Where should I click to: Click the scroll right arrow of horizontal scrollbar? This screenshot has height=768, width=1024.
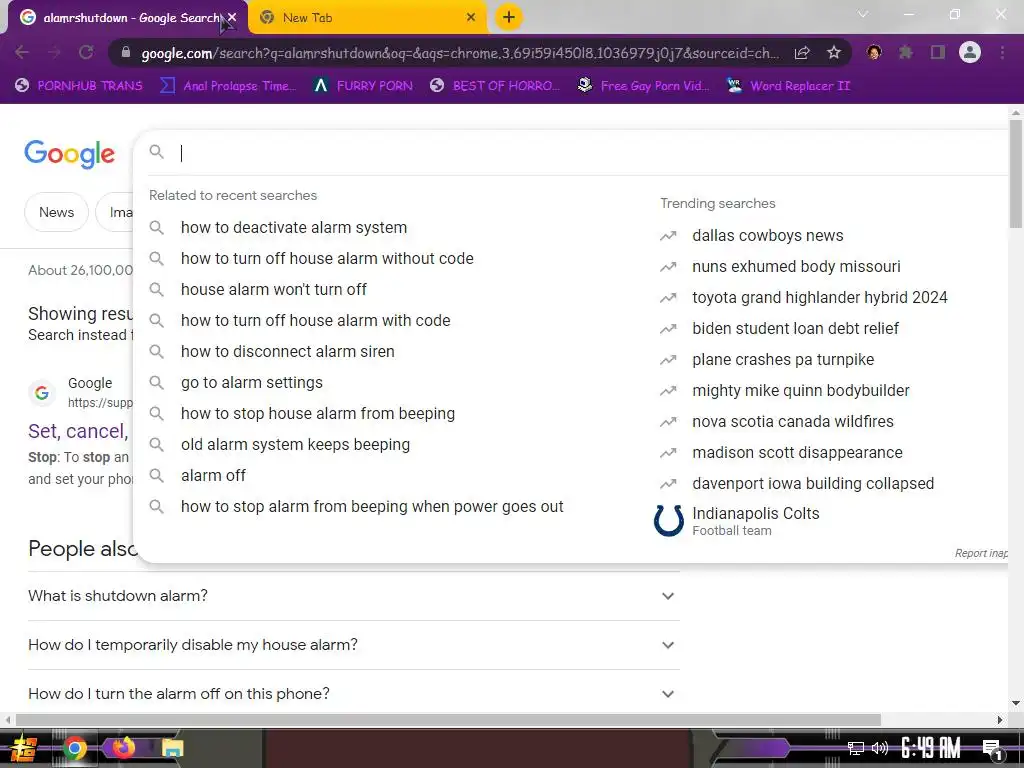pyautogui.click(x=999, y=720)
